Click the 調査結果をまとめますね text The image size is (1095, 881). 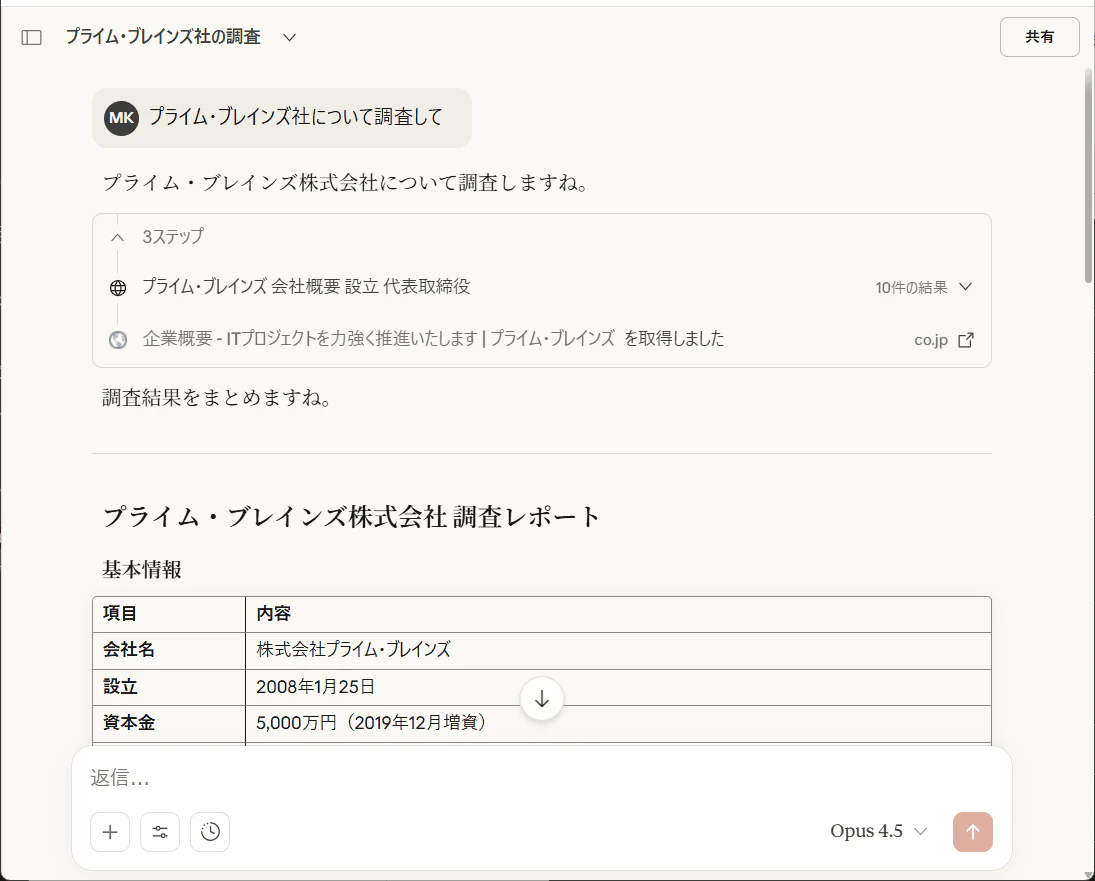[217, 397]
